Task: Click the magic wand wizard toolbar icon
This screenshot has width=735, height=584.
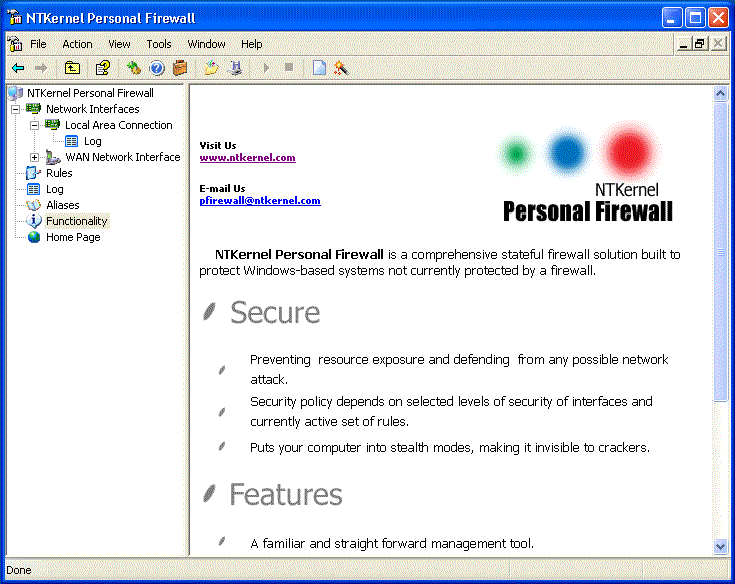Action: (341, 68)
